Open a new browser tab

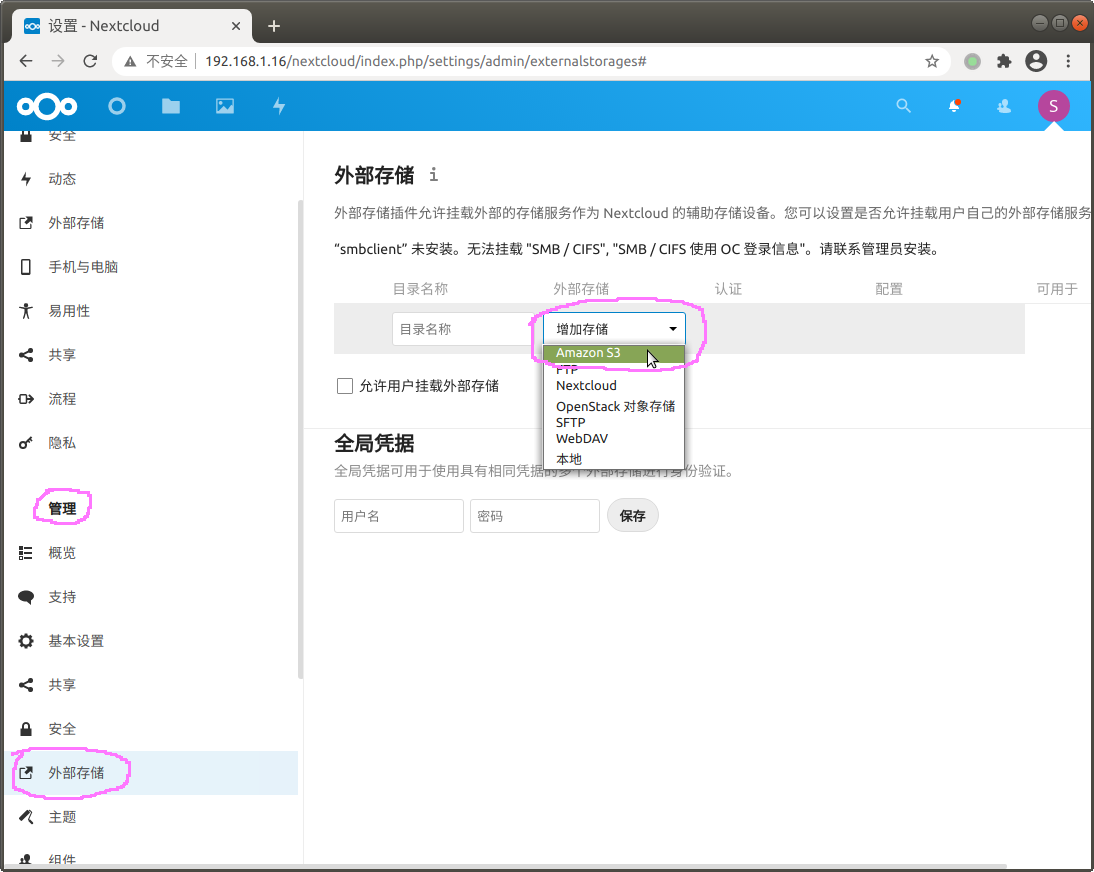pos(274,26)
